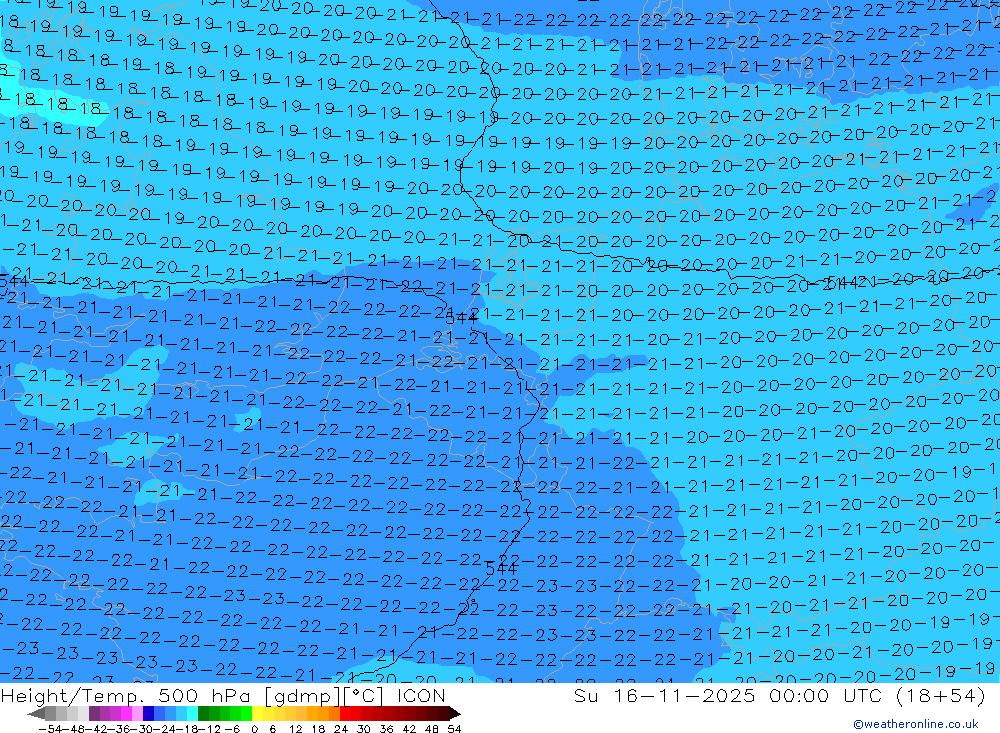Click the dark maroon right arrow of the color scale
Image resolution: width=1000 pixels, height=733 pixels.
[x=454, y=714]
